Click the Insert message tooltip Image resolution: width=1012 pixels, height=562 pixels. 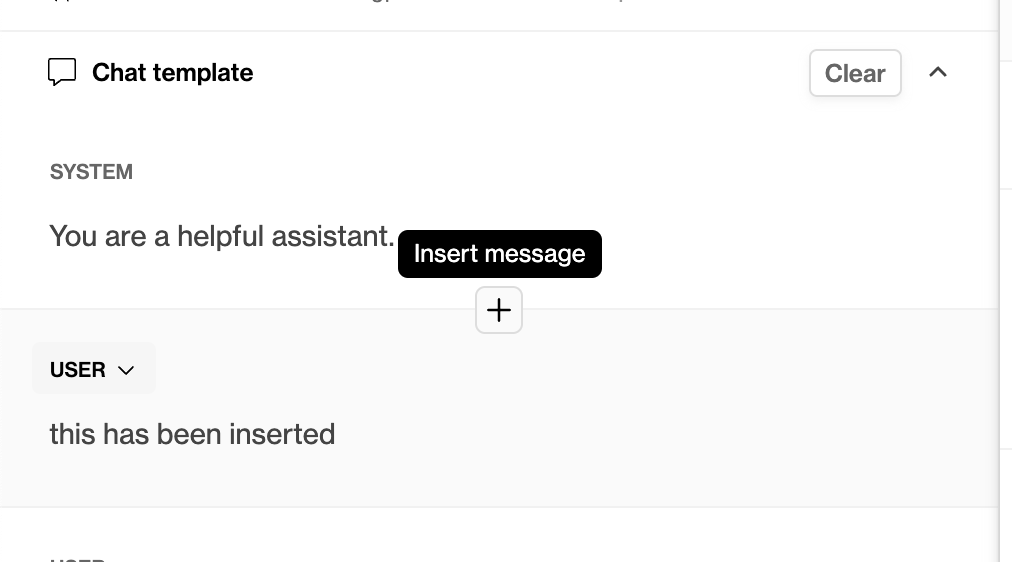point(500,254)
